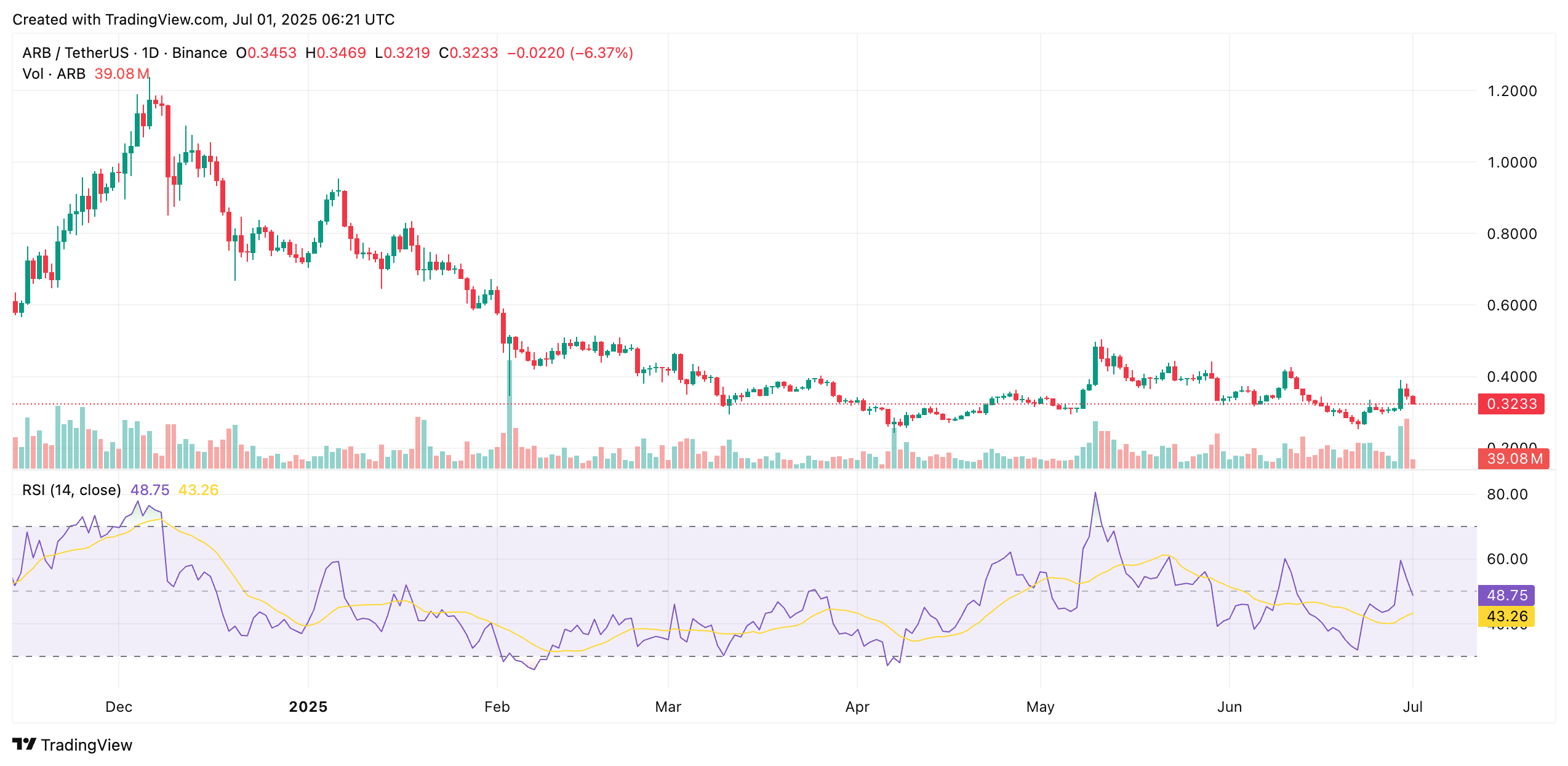
Task: Click the Jul label on time axis
Action: [1414, 707]
